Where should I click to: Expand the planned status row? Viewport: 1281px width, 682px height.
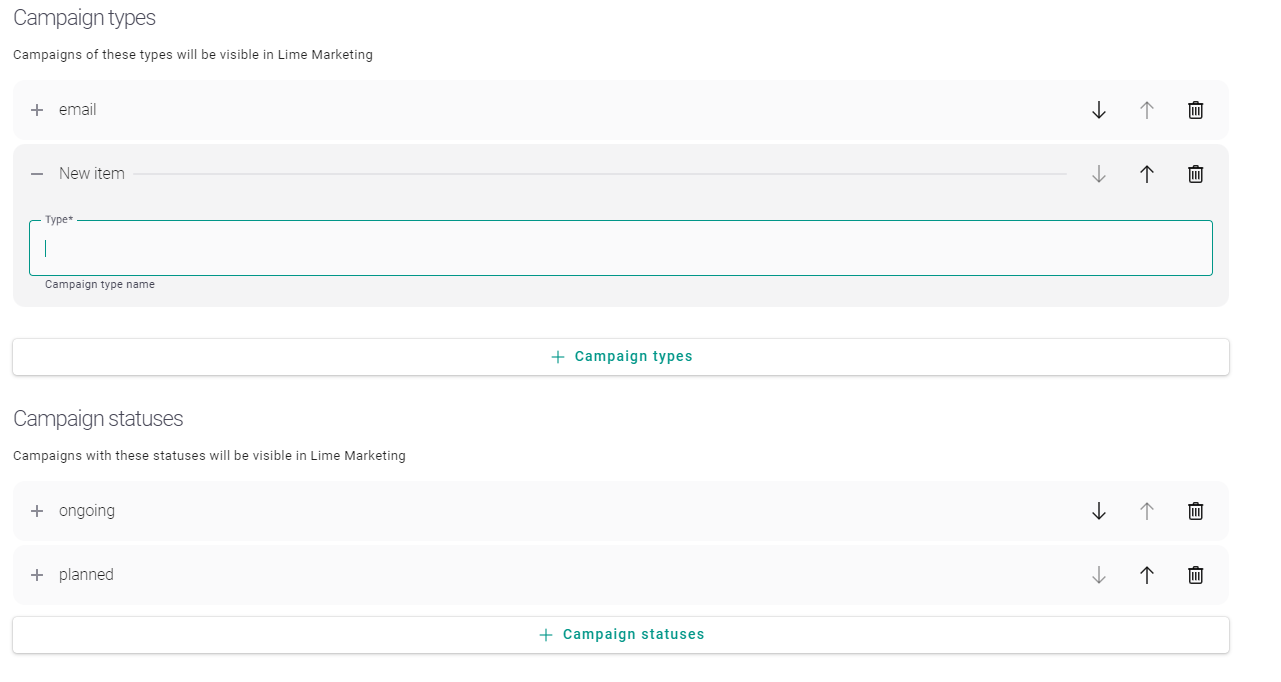tap(37, 575)
